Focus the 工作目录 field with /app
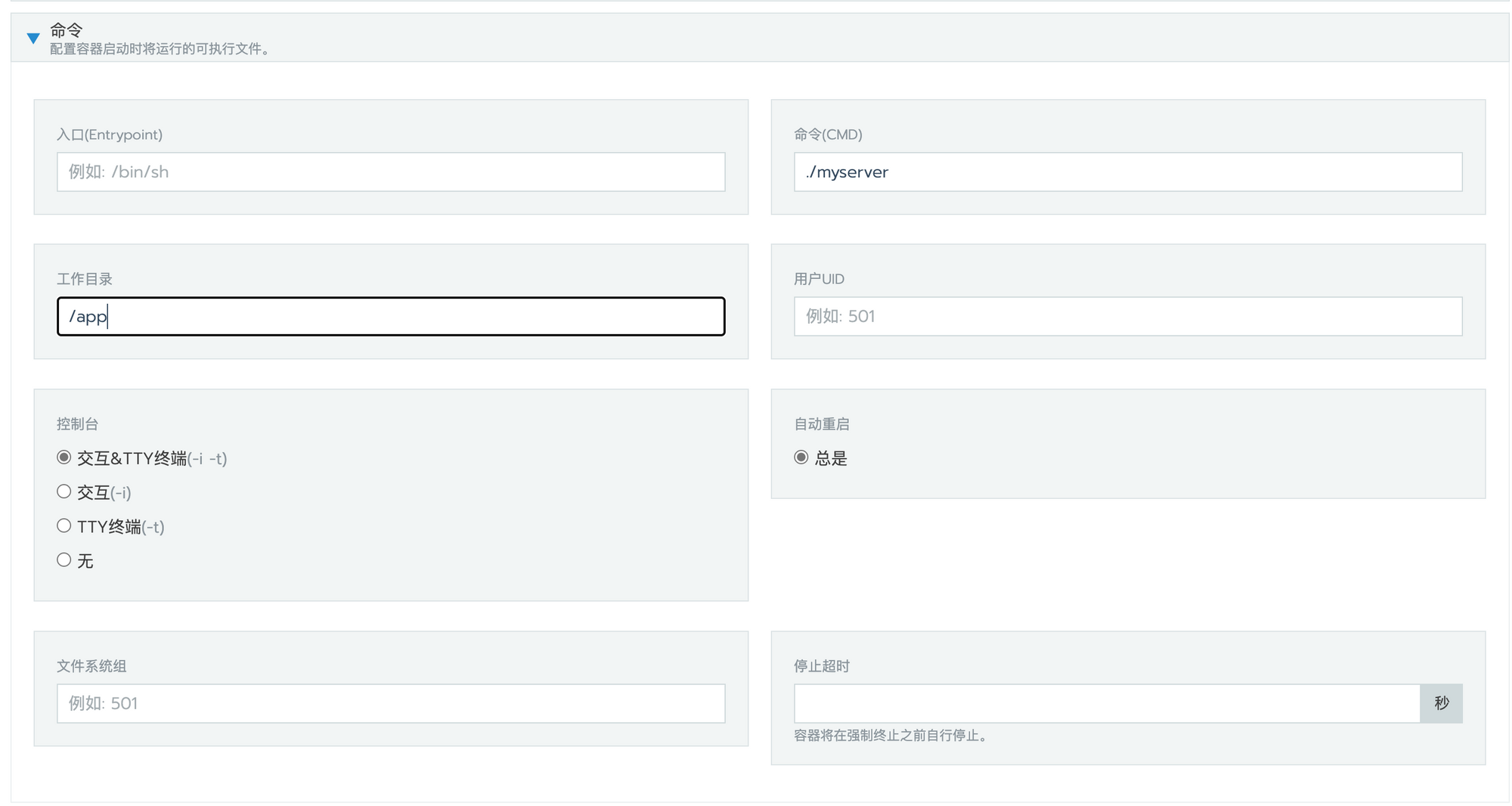Image resolution: width=1512 pixels, height=806 pixels. pos(391,316)
